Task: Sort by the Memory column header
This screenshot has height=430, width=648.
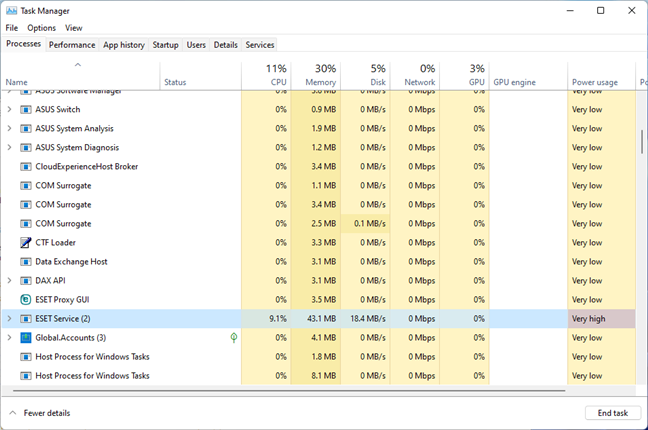Action: point(316,76)
